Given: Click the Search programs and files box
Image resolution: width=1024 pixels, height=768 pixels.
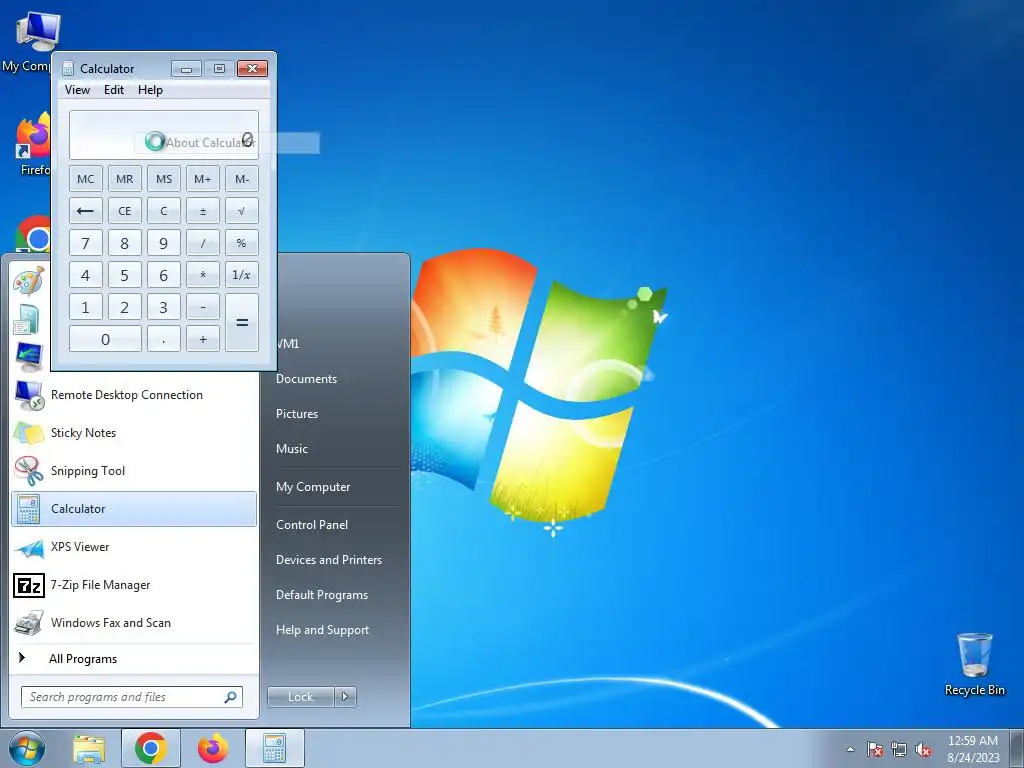Looking at the screenshot, I should pos(131,697).
